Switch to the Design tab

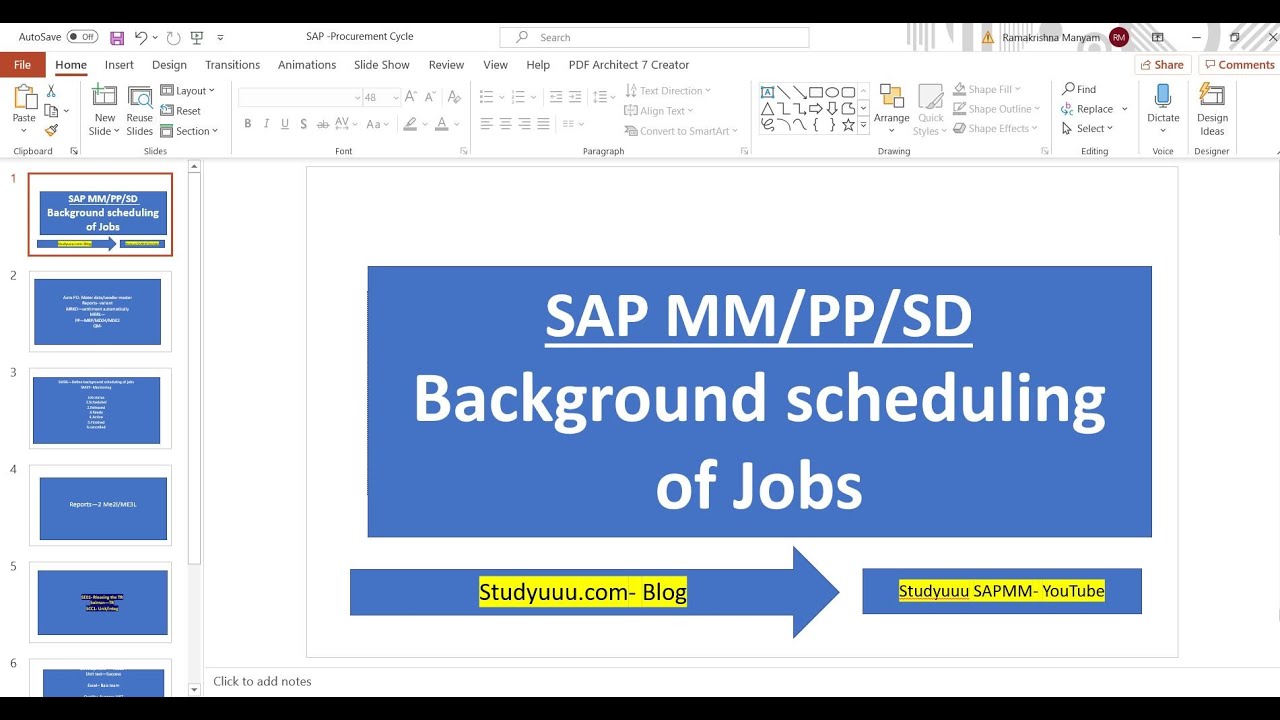point(169,65)
